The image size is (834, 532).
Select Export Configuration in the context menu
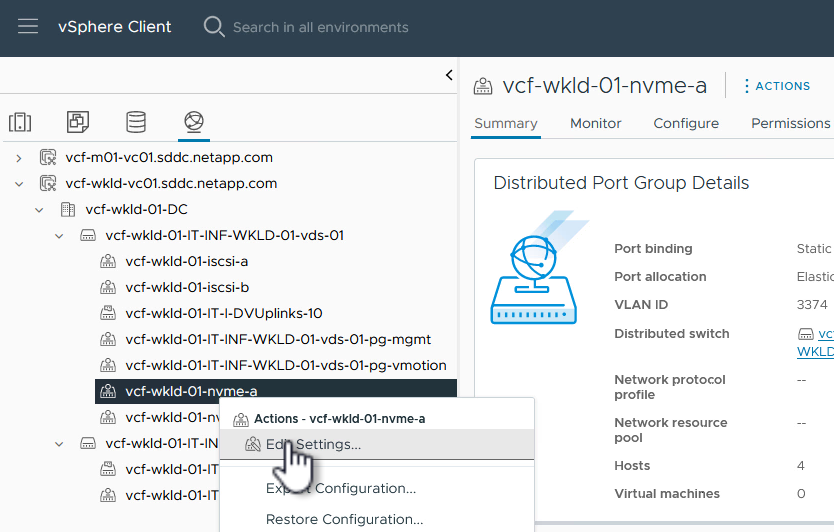pos(340,489)
